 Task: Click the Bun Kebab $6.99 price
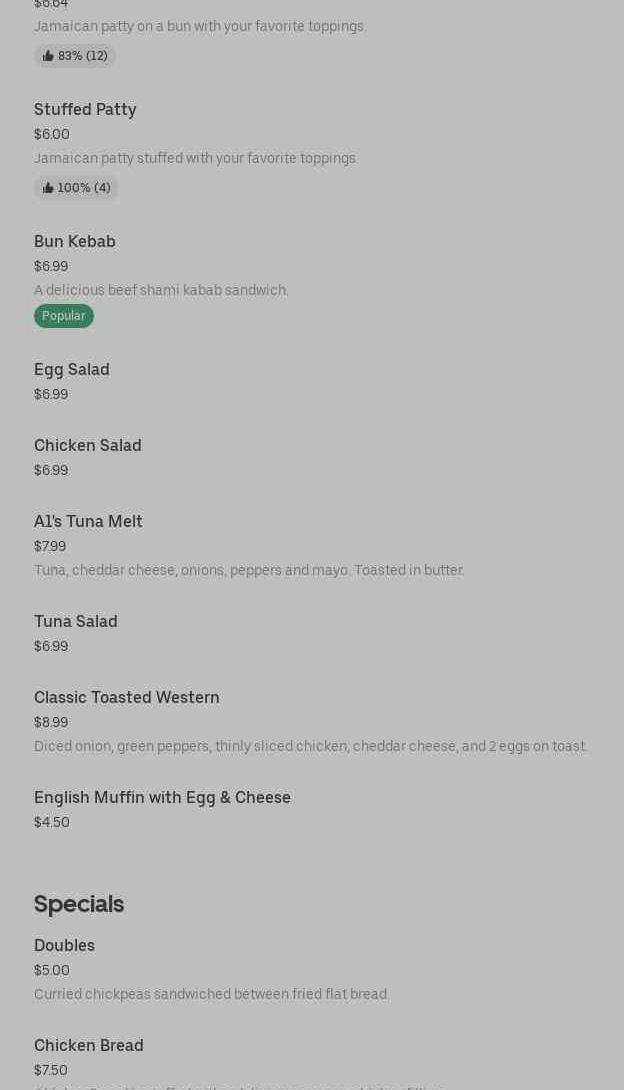(51, 266)
